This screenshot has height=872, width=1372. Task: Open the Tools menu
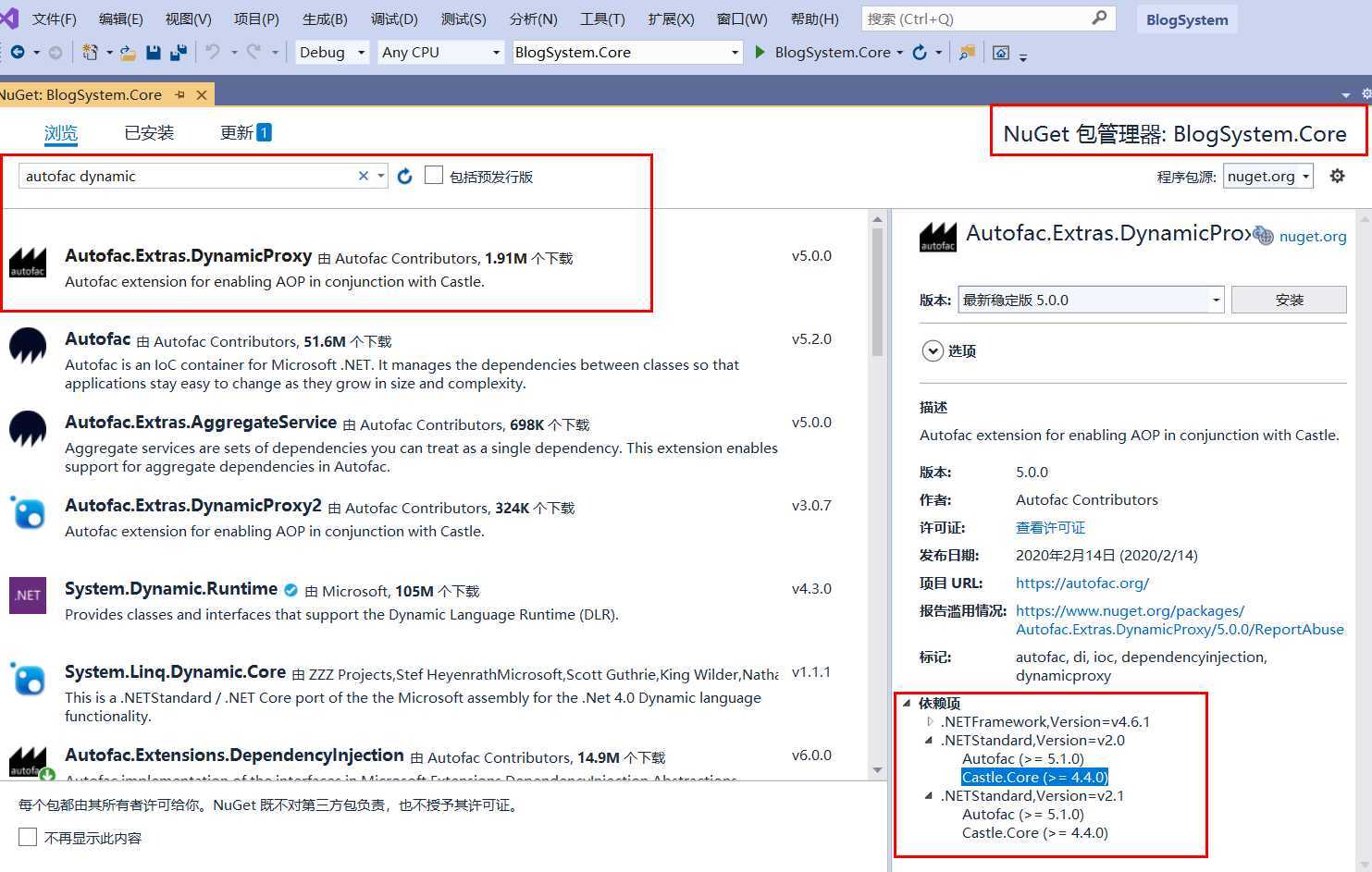(602, 18)
